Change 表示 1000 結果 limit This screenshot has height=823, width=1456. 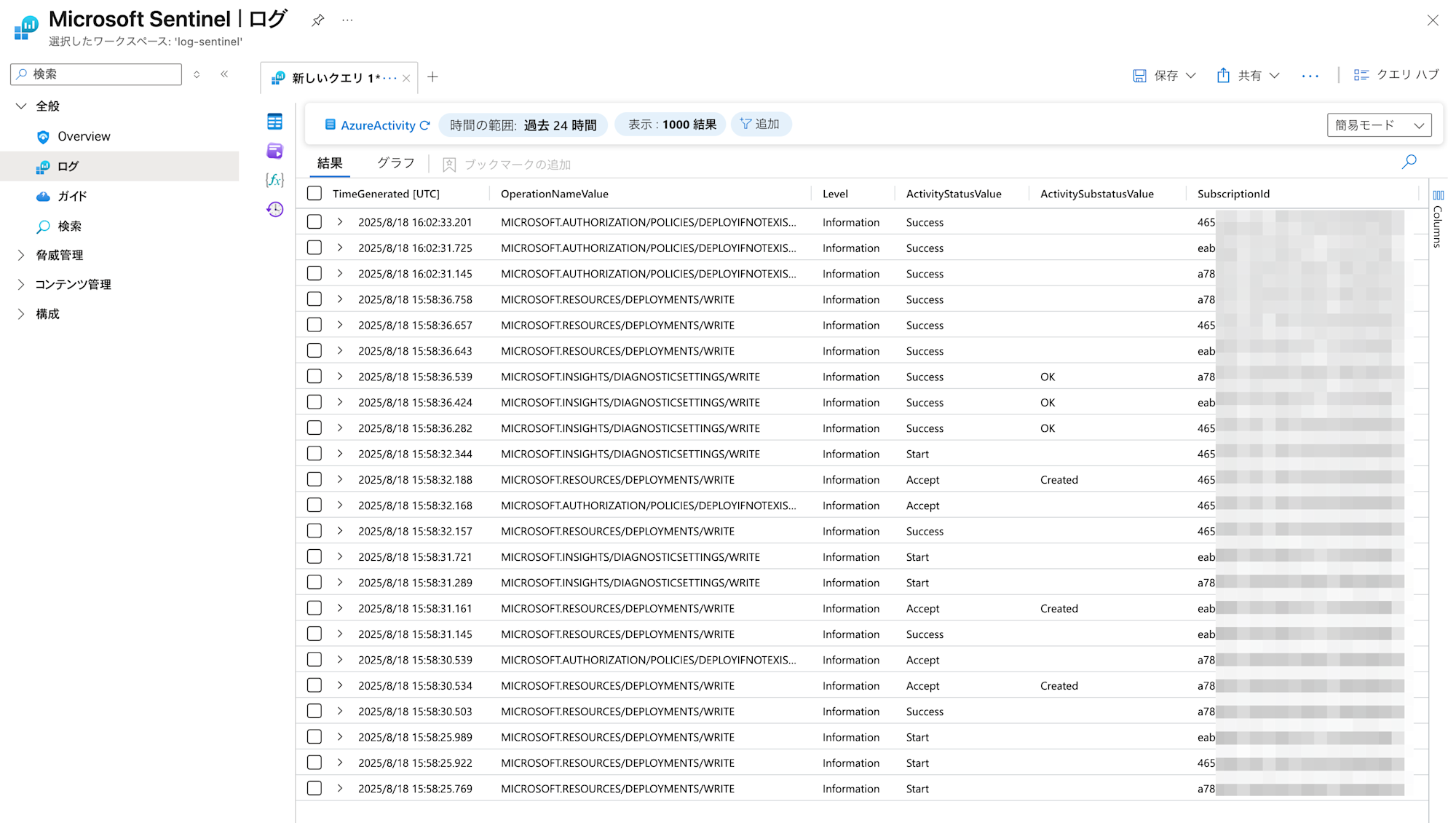coord(672,125)
